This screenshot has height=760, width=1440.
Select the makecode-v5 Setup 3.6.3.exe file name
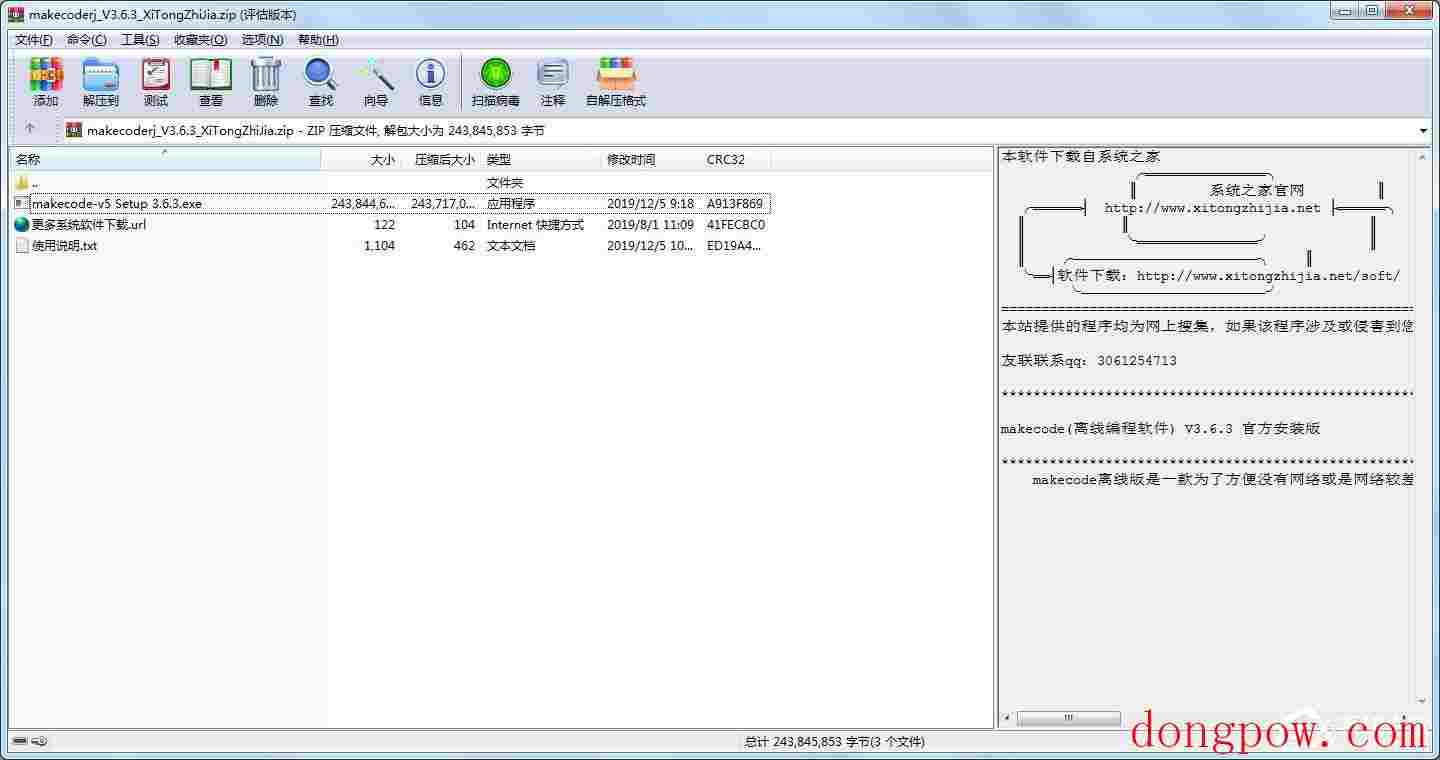[x=117, y=203]
